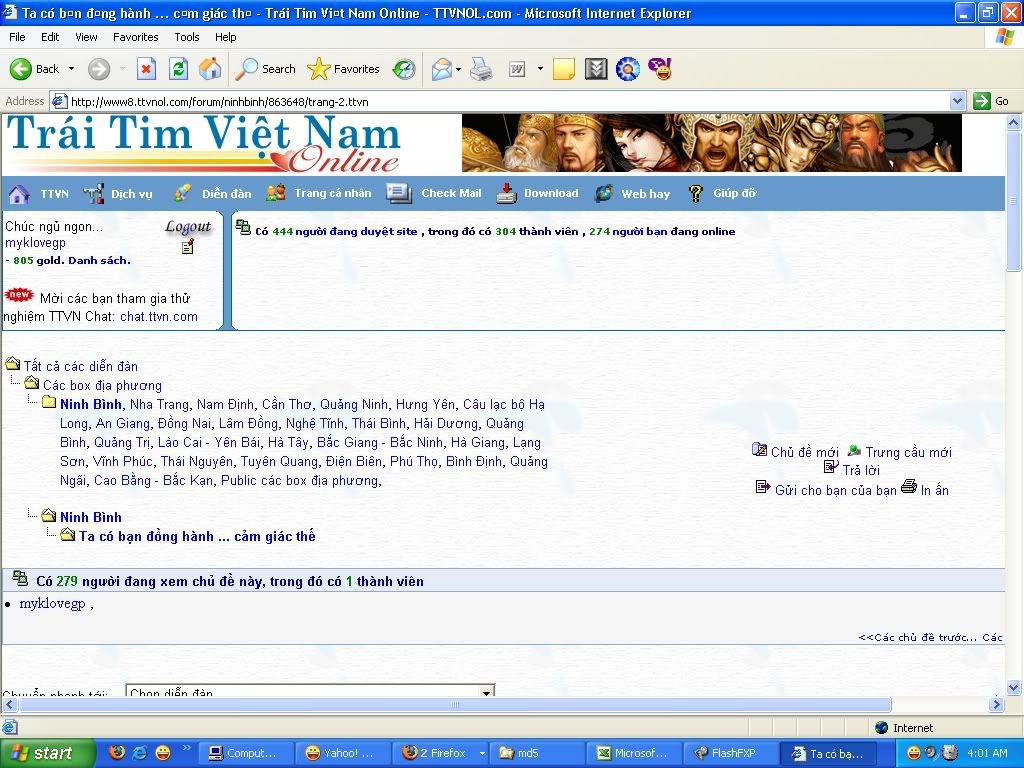Screen dimensions: 1024x768
Task: Click the Back arrow button in toolbar
Action: tap(34, 69)
